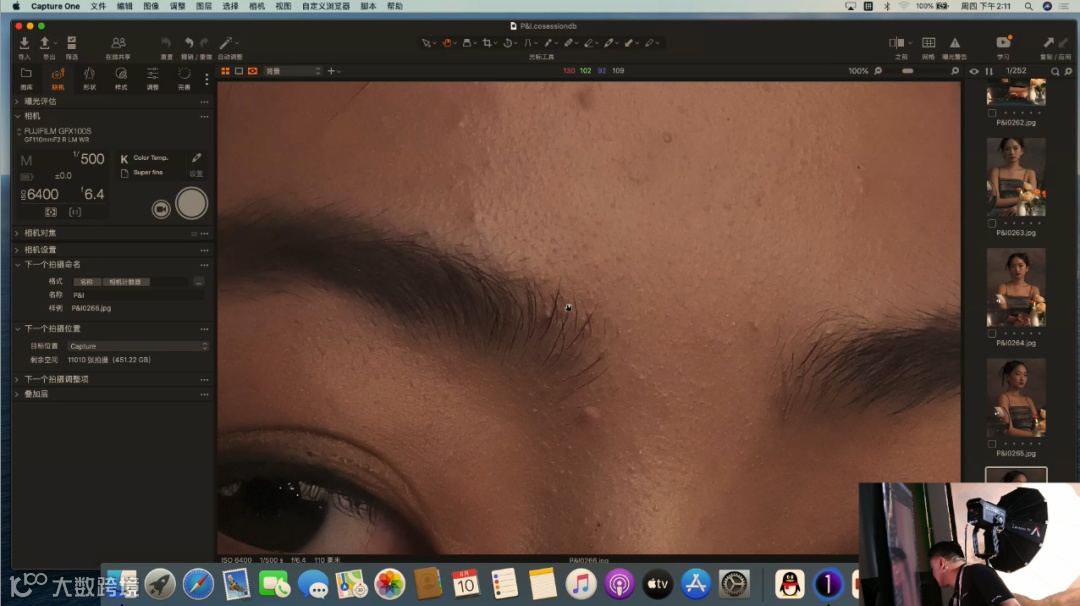The image size is (1080, 606).
Task: Open the 背景 layer dropdown above viewer
Action: click(293, 71)
